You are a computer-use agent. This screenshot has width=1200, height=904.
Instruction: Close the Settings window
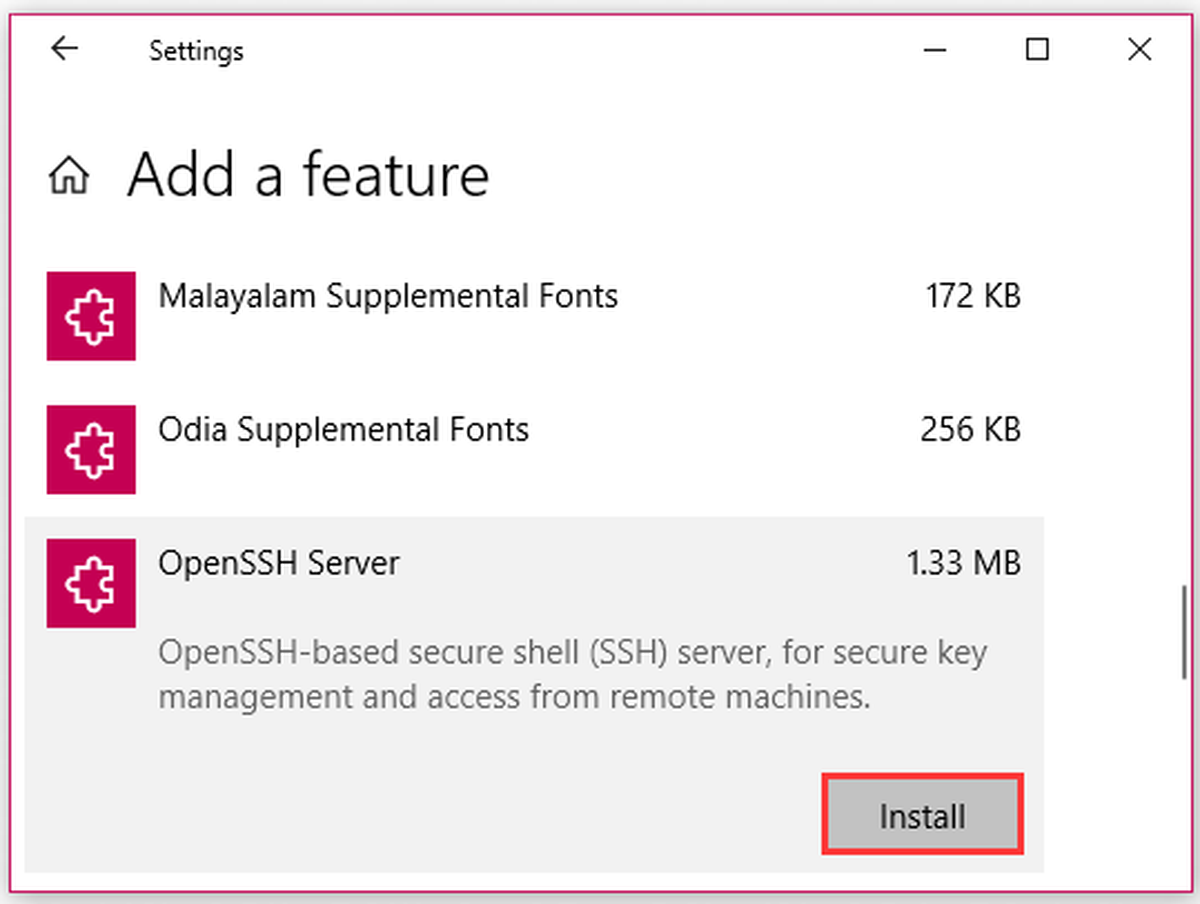(1139, 49)
